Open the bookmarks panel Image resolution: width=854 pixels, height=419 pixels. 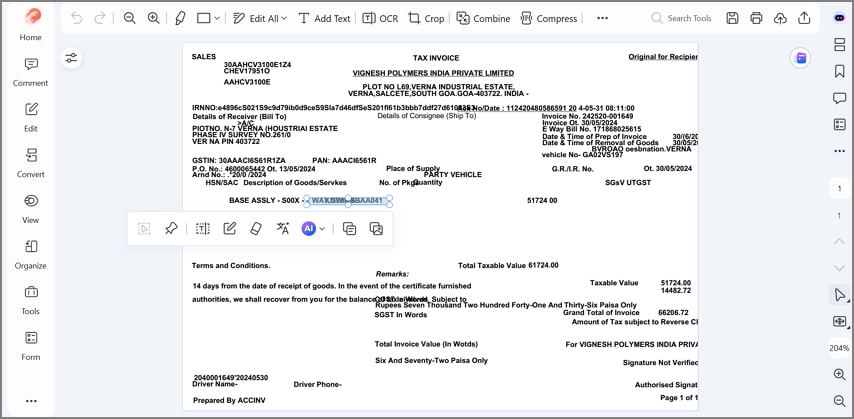839,71
